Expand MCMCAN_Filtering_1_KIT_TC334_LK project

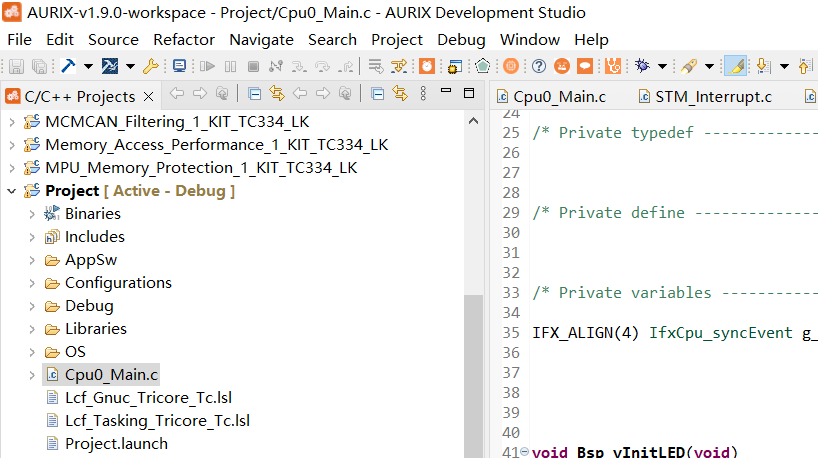pos(11,122)
